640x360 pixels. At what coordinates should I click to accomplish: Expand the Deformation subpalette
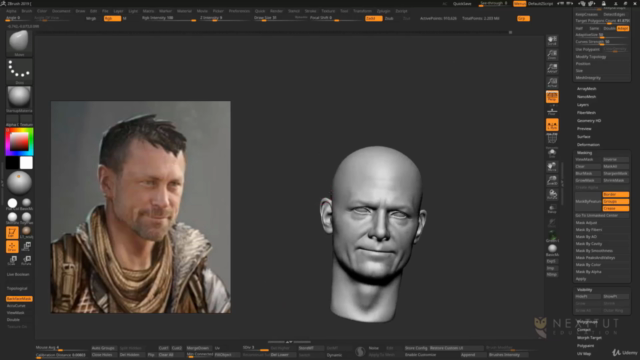[588, 145]
